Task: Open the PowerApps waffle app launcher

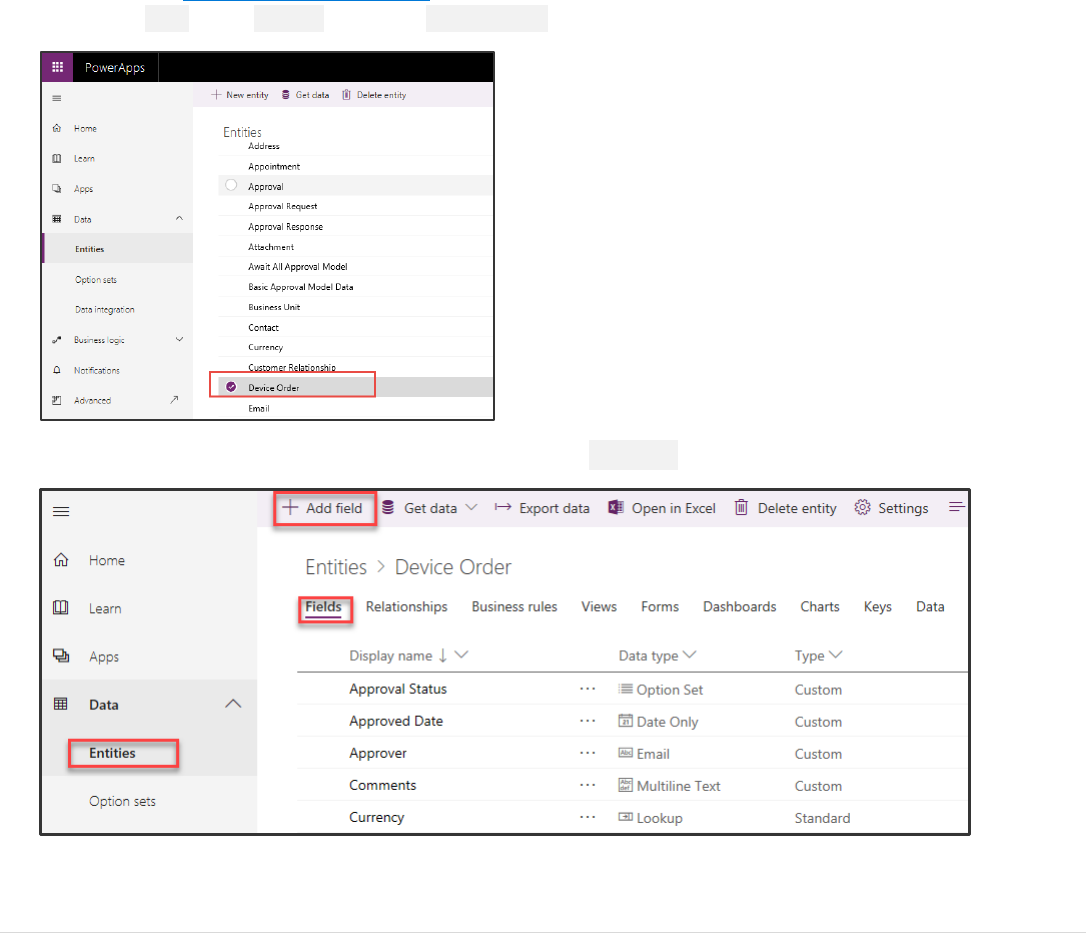Action: coord(57,67)
